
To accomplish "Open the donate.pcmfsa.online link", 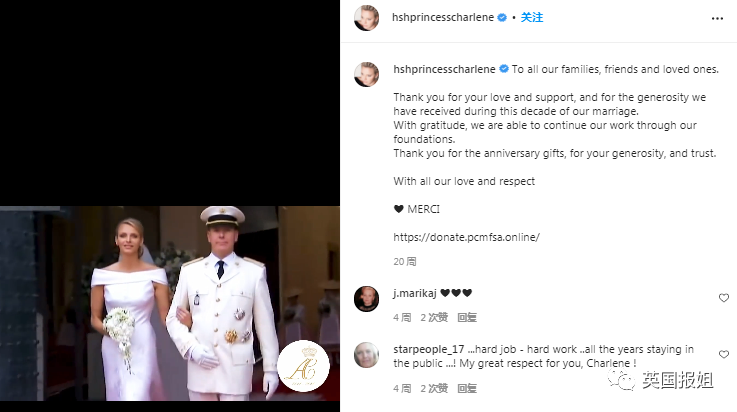I will [x=466, y=237].
